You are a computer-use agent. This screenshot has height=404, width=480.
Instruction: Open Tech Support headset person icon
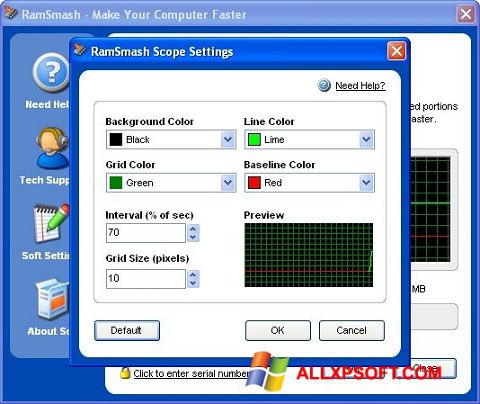(52, 148)
